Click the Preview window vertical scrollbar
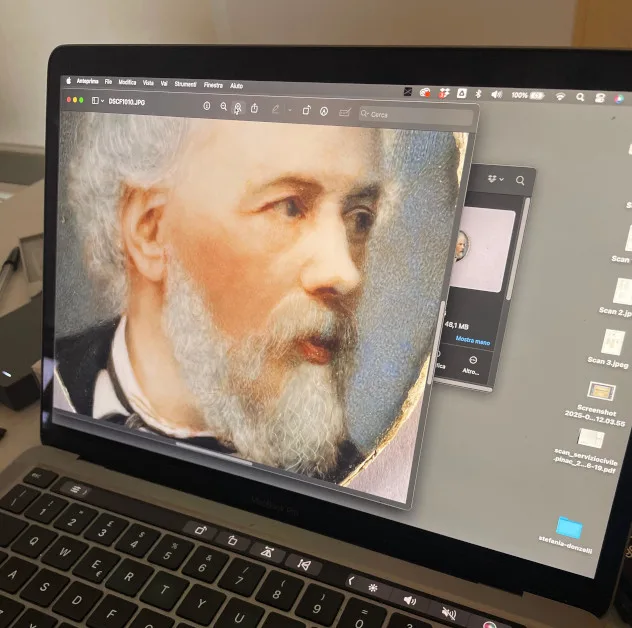632x628 pixels. pos(438,343)
